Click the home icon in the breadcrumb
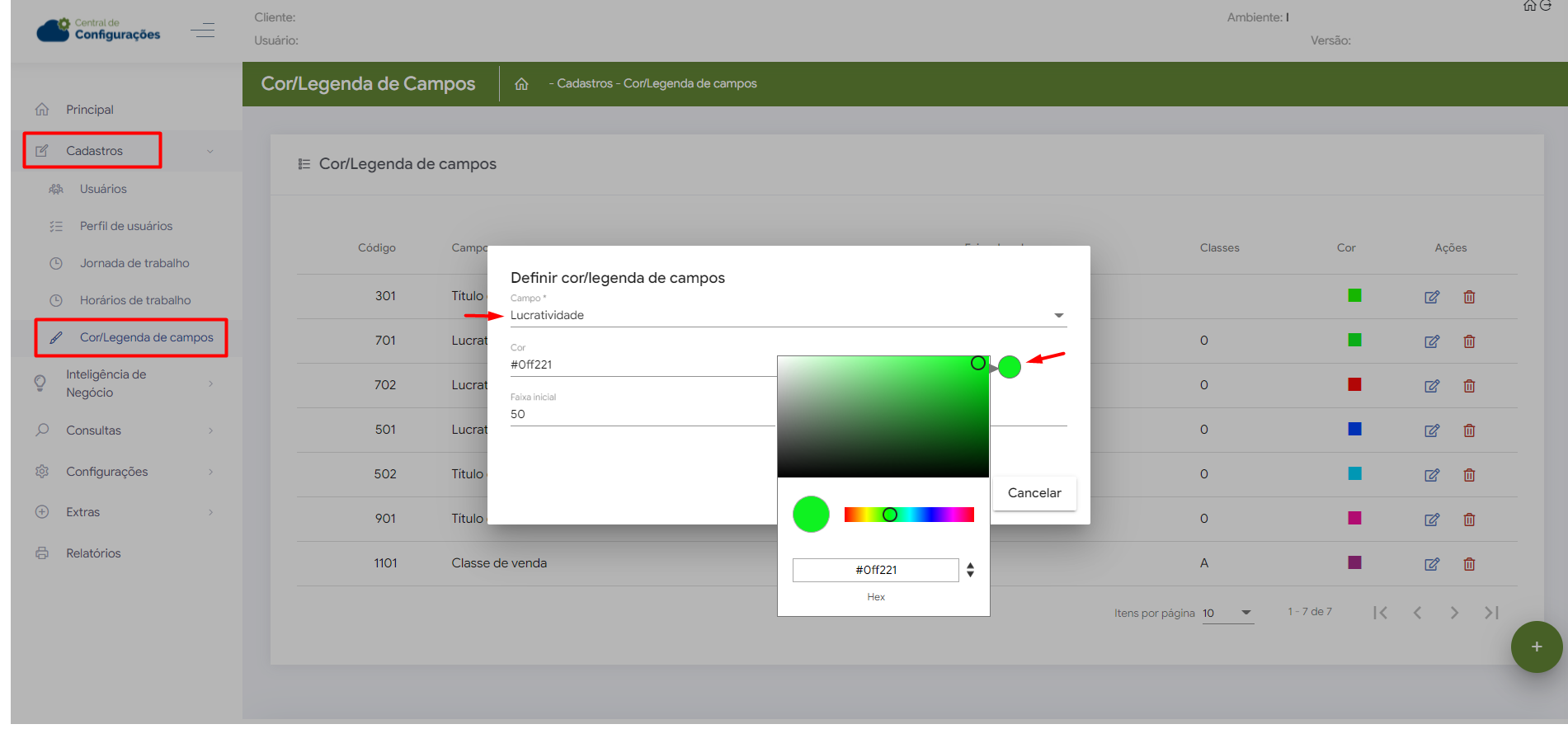Image resolution: width=1568 pixels, height=729 pixels. [x=521, y=84]
